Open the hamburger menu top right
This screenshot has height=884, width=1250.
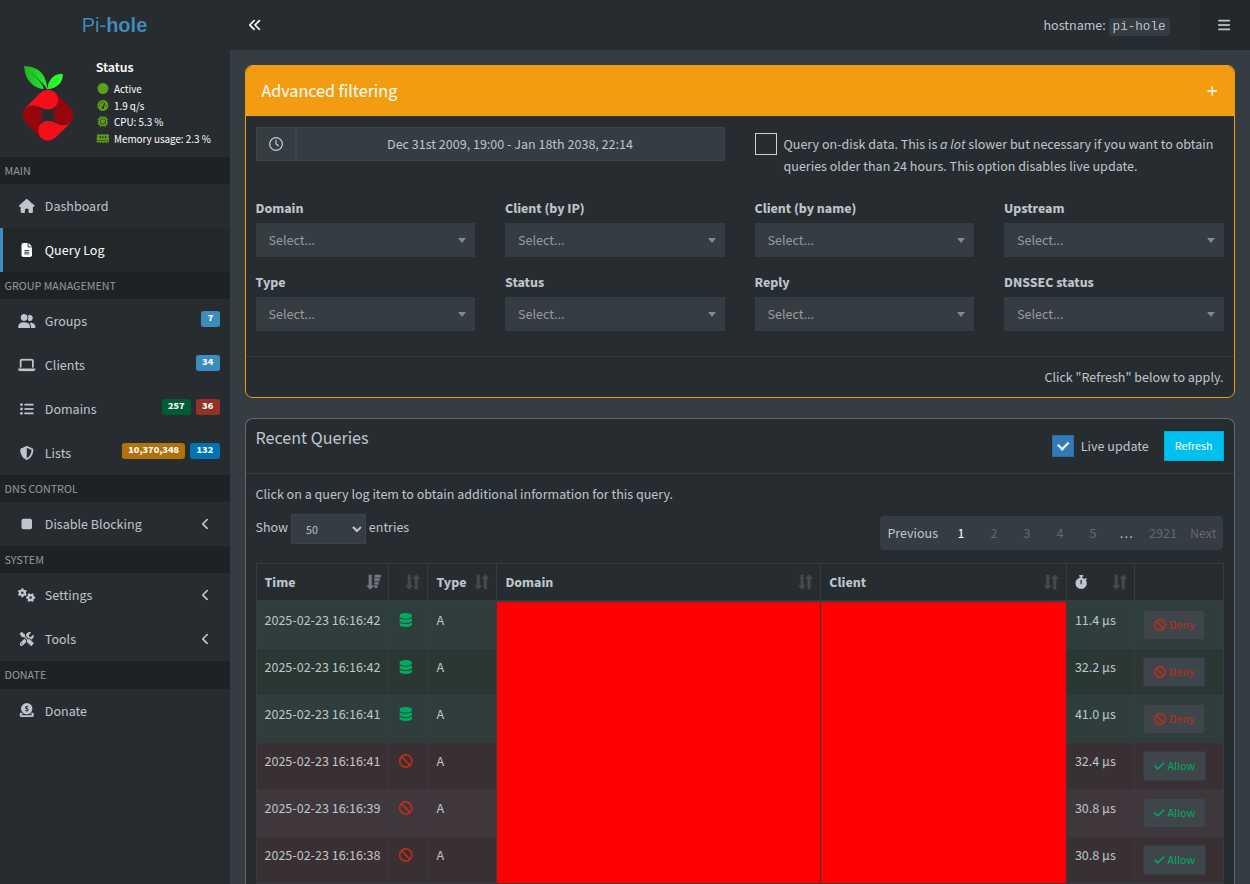coord(1224,25)
